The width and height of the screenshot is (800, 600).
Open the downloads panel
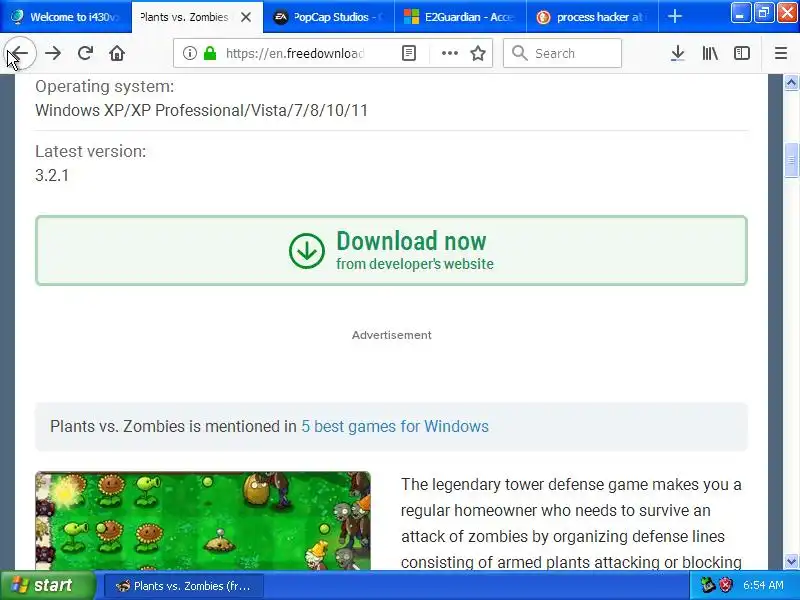pos(678,53)
